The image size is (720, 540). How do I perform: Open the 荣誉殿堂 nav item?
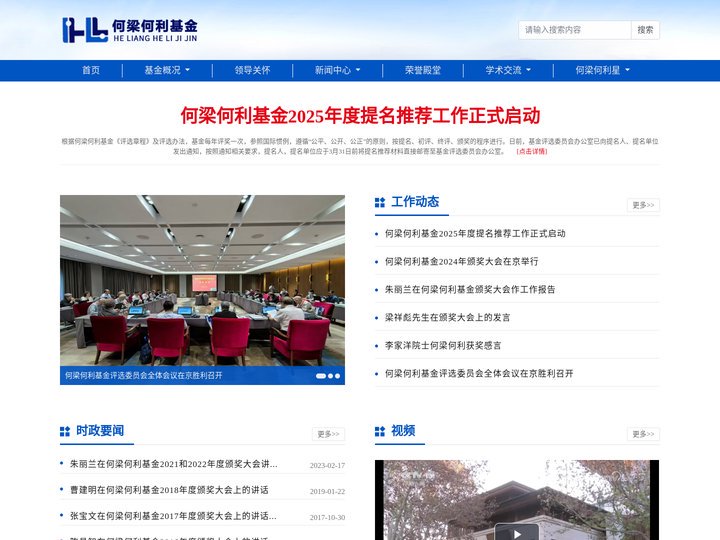(x=423, y=70)
